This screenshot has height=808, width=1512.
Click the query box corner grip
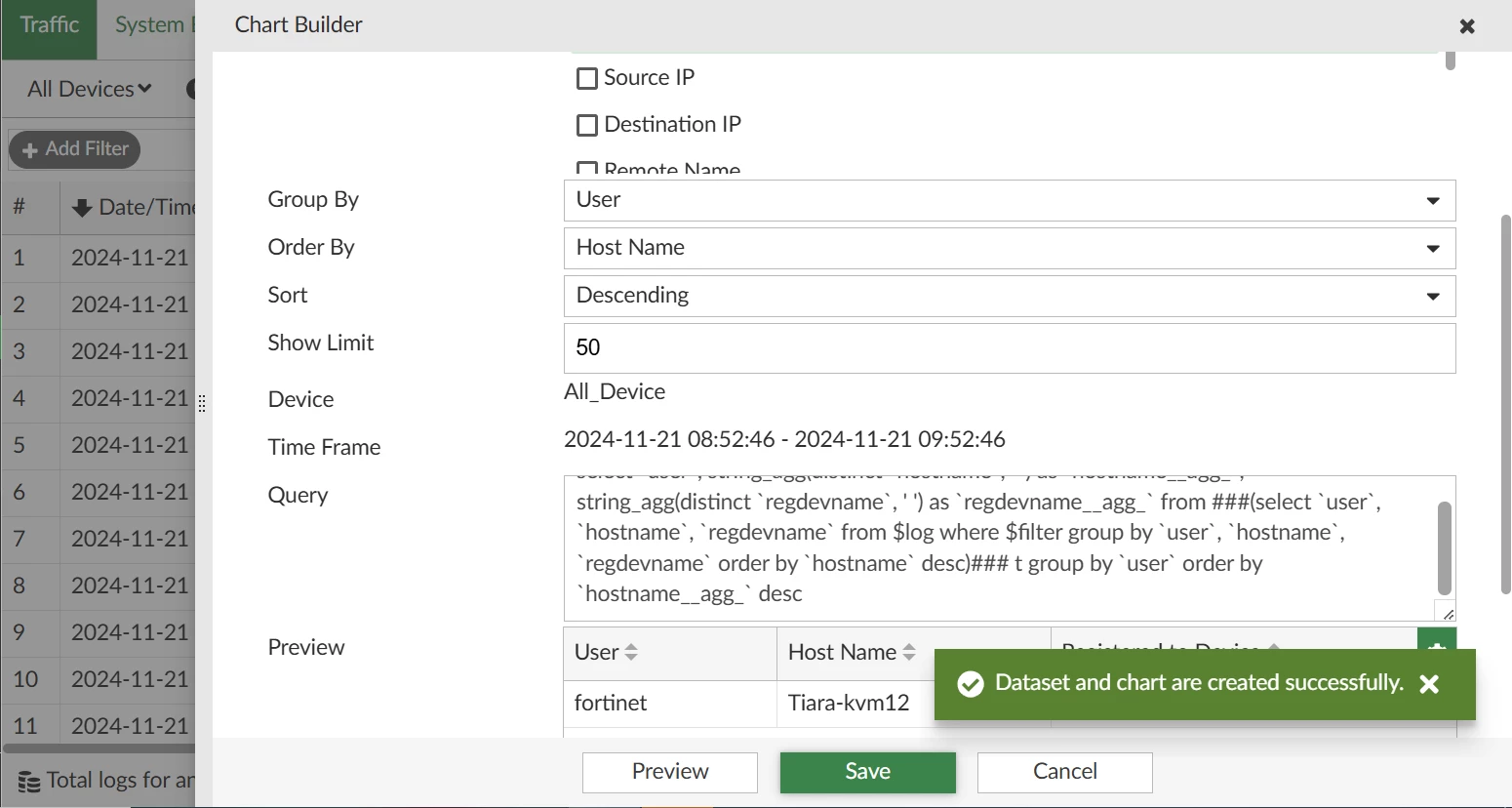[1448, 613]
